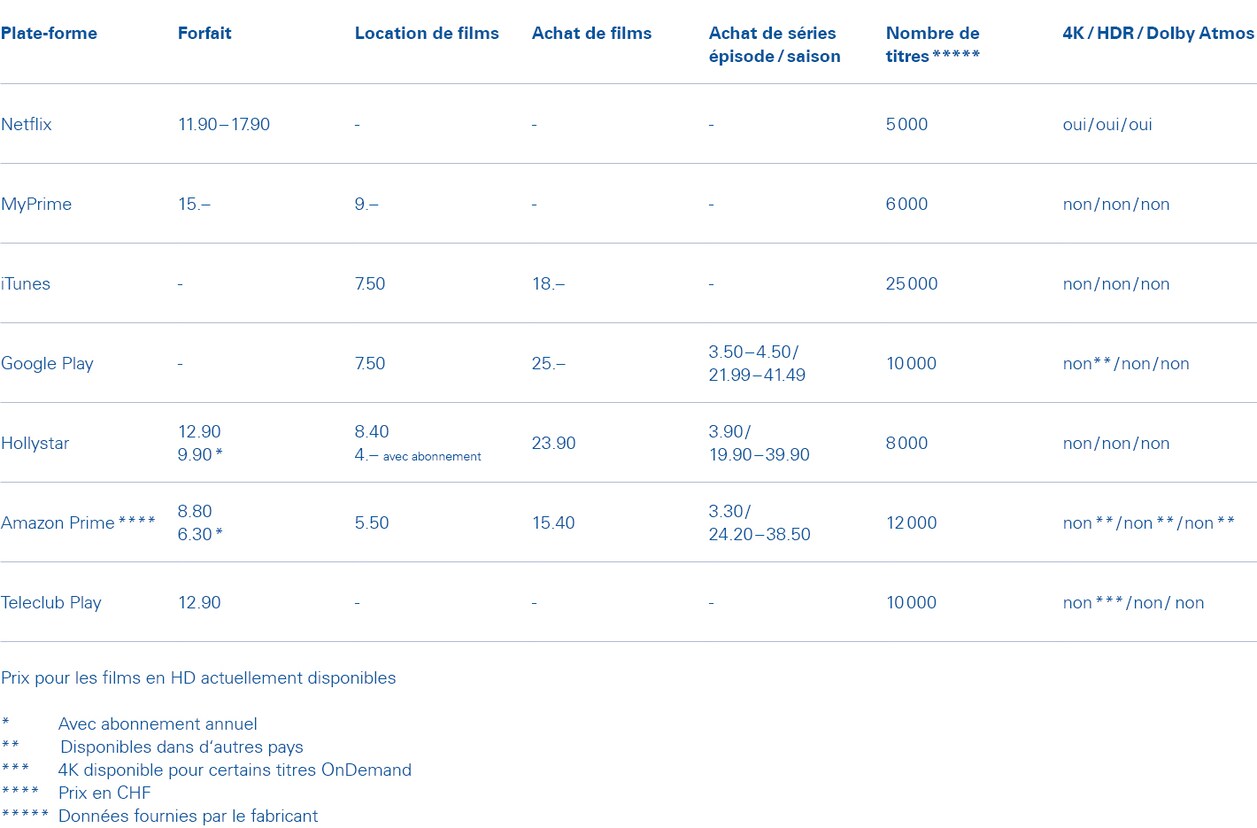
Task: Select the Google Play row label
Action: coord(47,363)
